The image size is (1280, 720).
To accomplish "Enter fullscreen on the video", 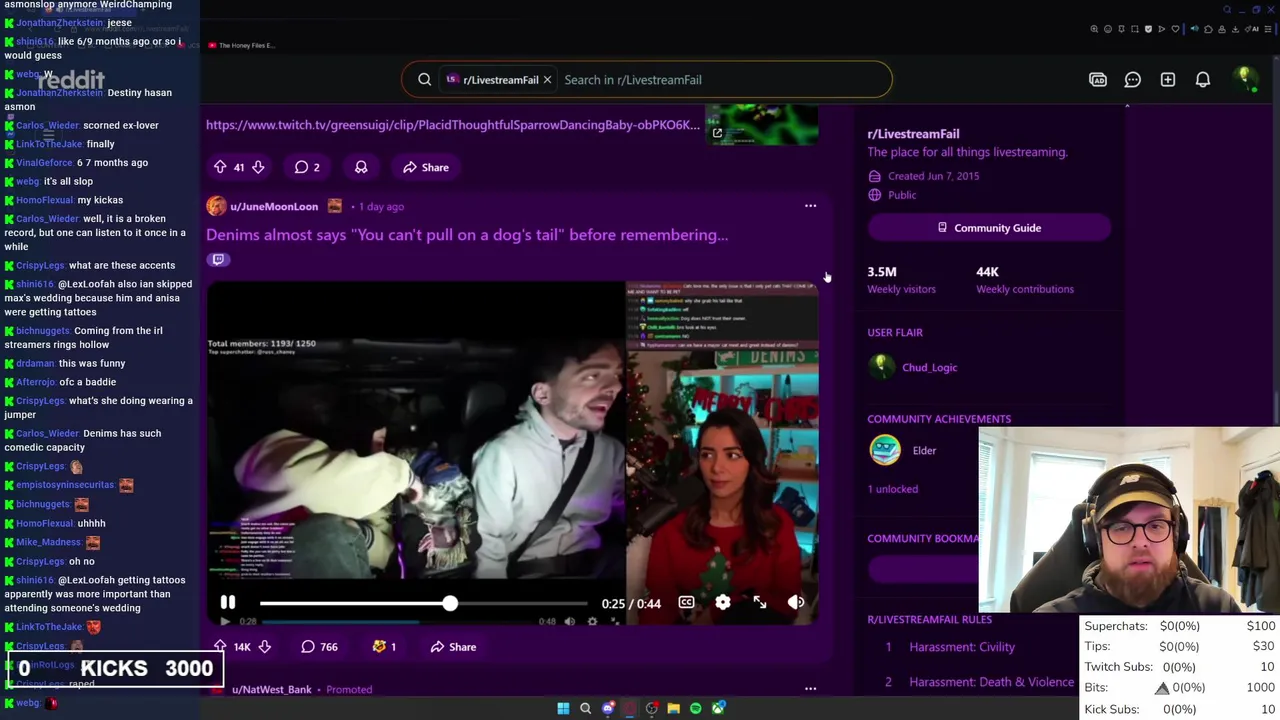I will coord(760,603).
